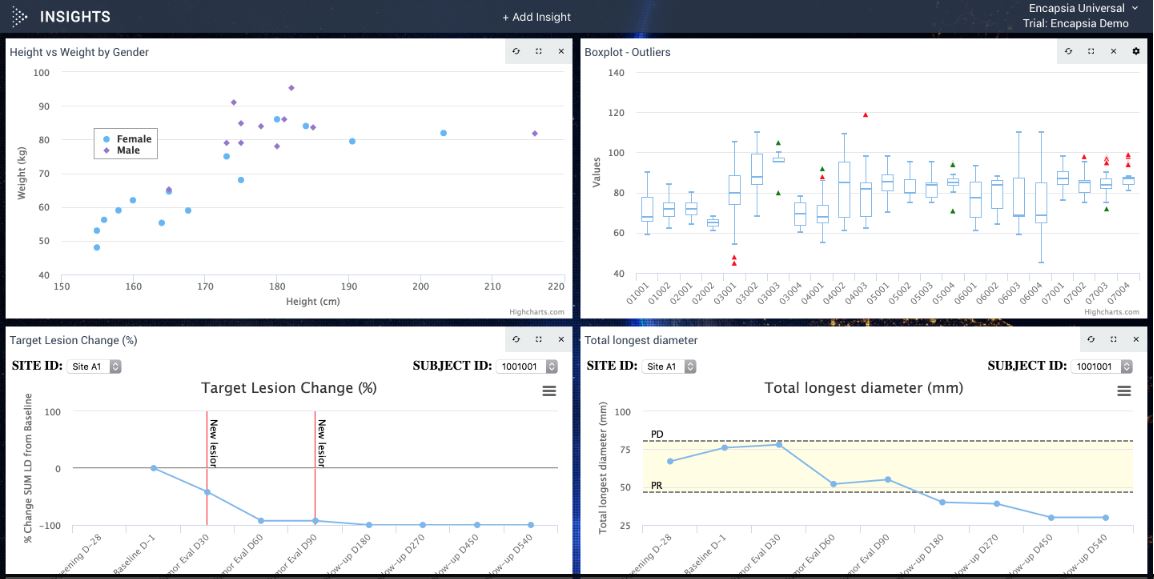Click the Height (cm) axis label
The width and height of the screenshot is (1154, 579).
(x=313, y=302)
